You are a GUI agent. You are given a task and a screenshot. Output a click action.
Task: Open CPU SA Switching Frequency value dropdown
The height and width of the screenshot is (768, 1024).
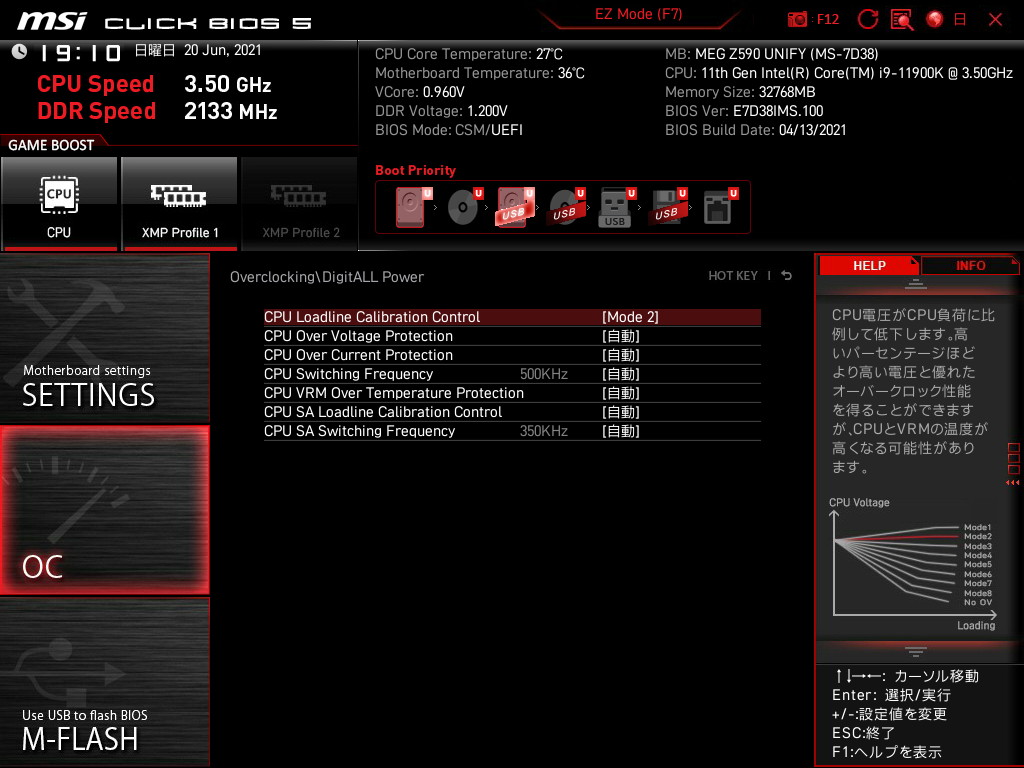pos(620,431)
